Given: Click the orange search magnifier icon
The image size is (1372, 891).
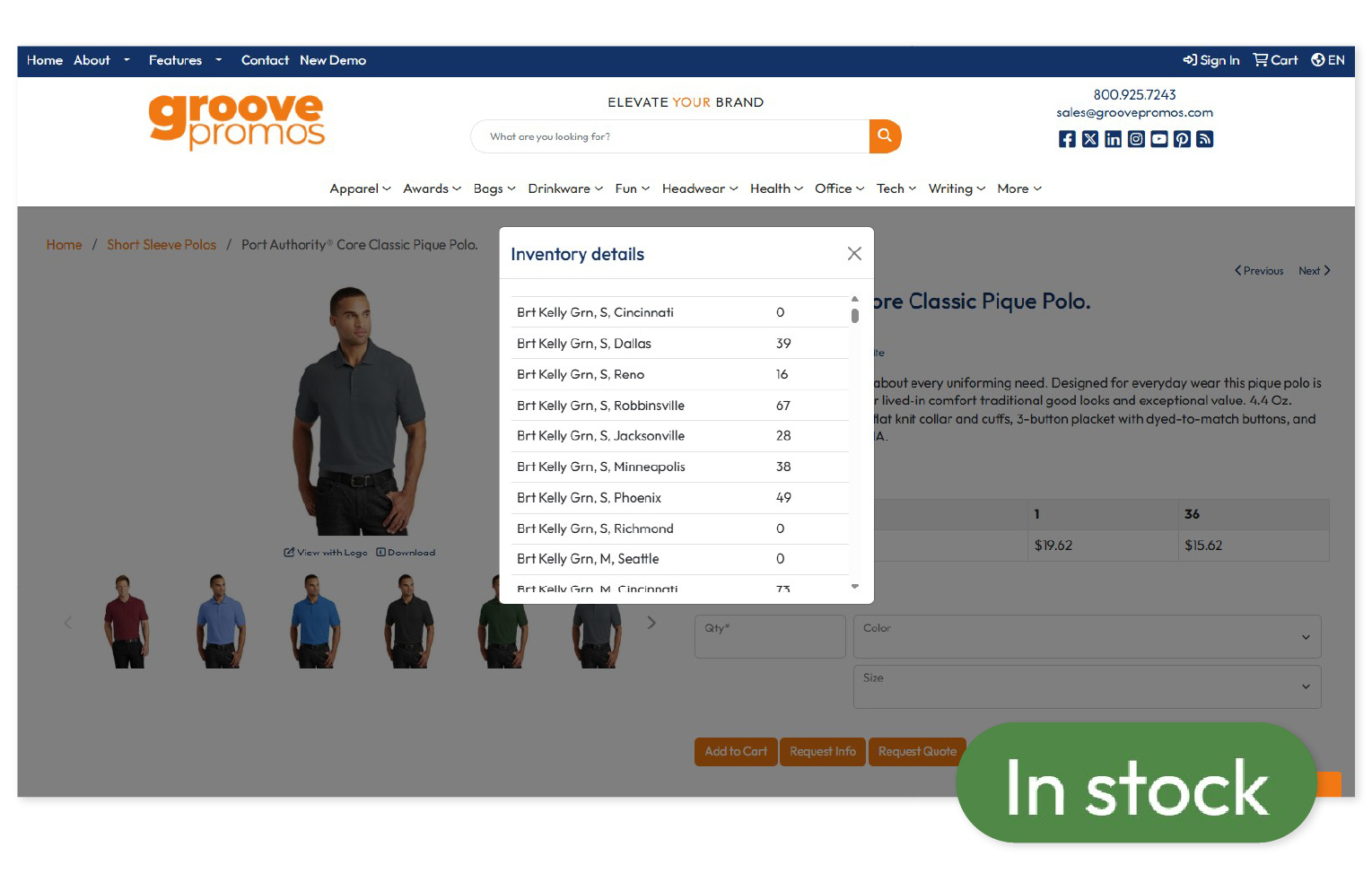Looking at the screenshot, I should pyautogui.click(x=885, y=135).
